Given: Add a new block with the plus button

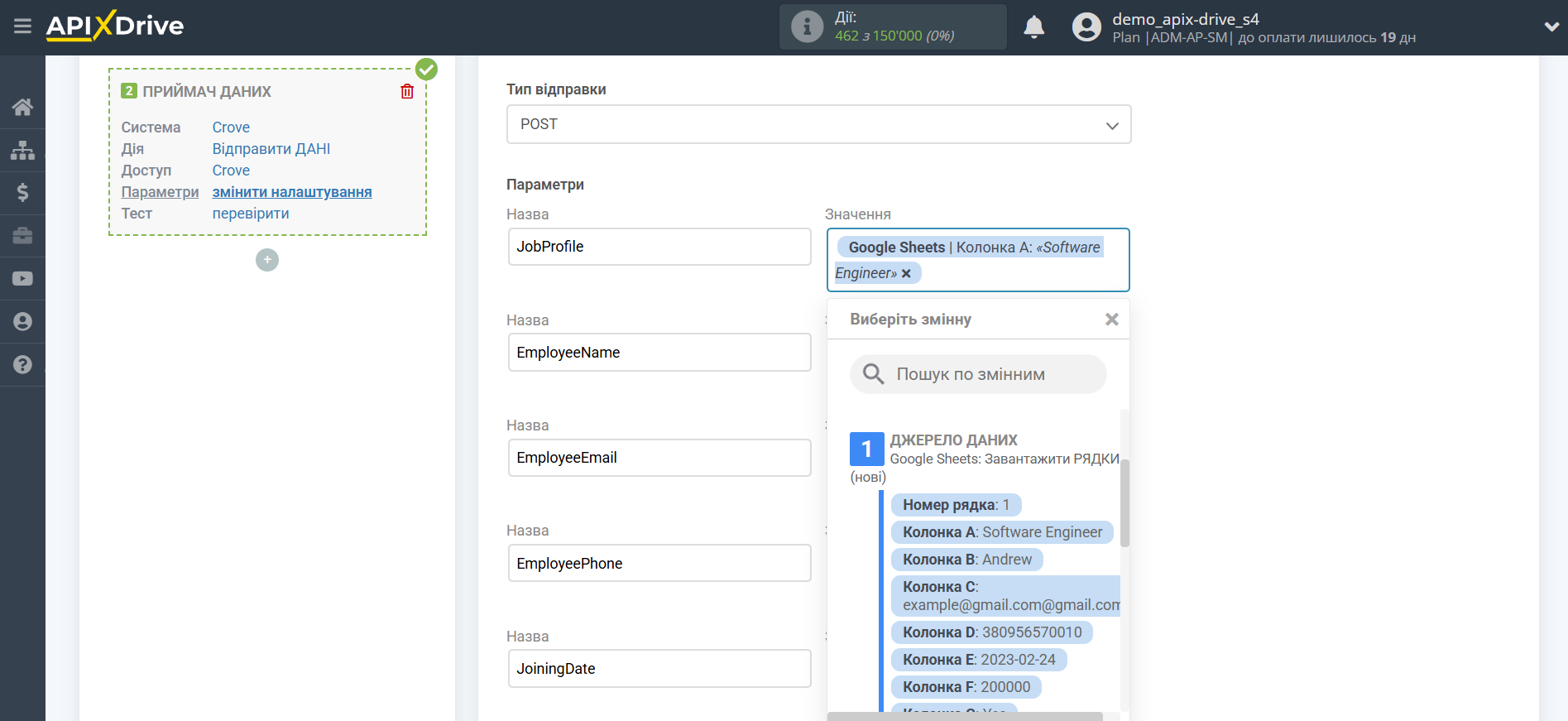Looking at the screenshot, I should click(267, 260).
